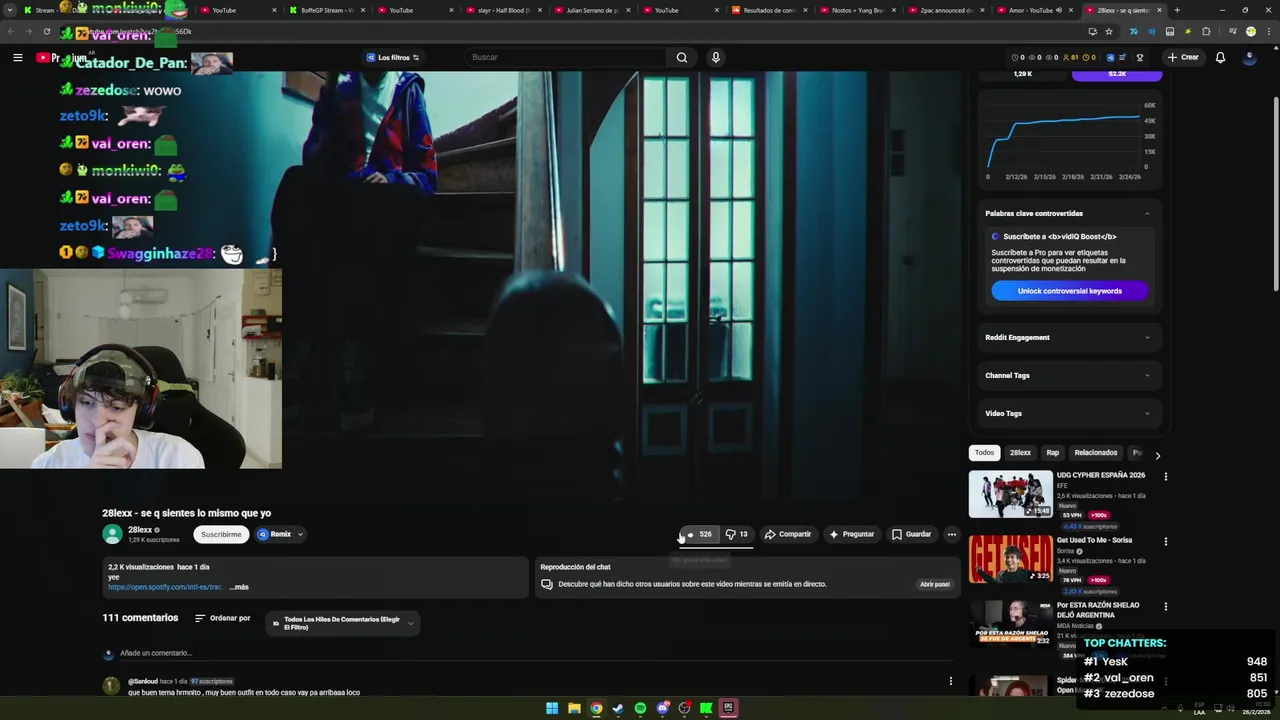
Task: Expand the Reddit Engagement section
Action: [x=1068, y=337]
